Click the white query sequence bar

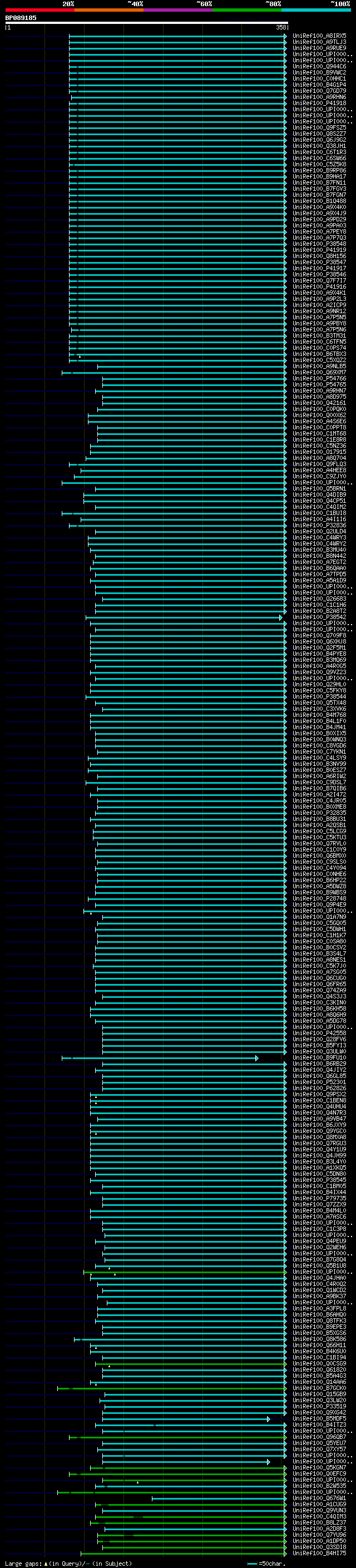tap(147, 22)
